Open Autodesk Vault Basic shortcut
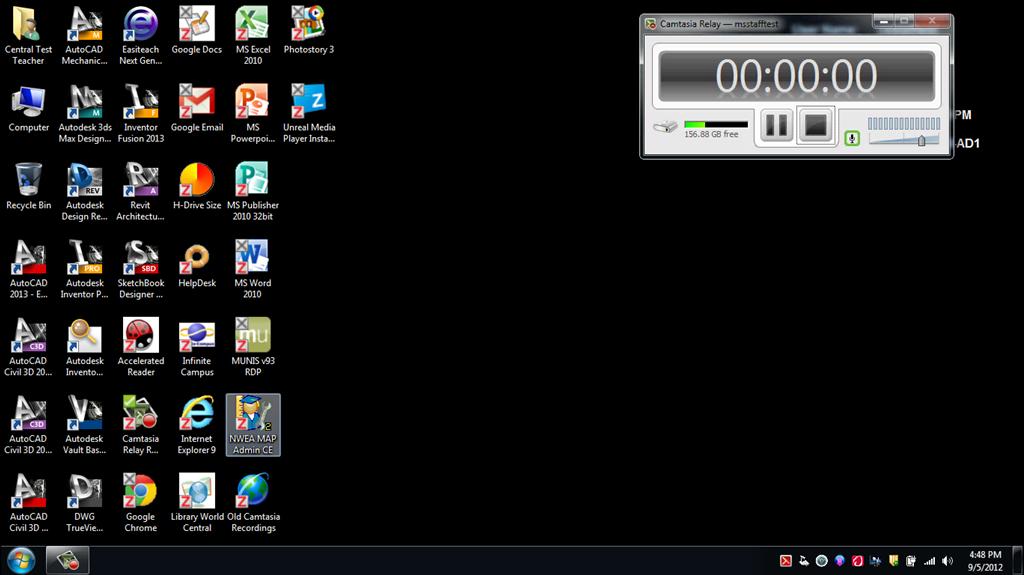The width and height of the screenshot is (1024, 575). tap(84, 425)
